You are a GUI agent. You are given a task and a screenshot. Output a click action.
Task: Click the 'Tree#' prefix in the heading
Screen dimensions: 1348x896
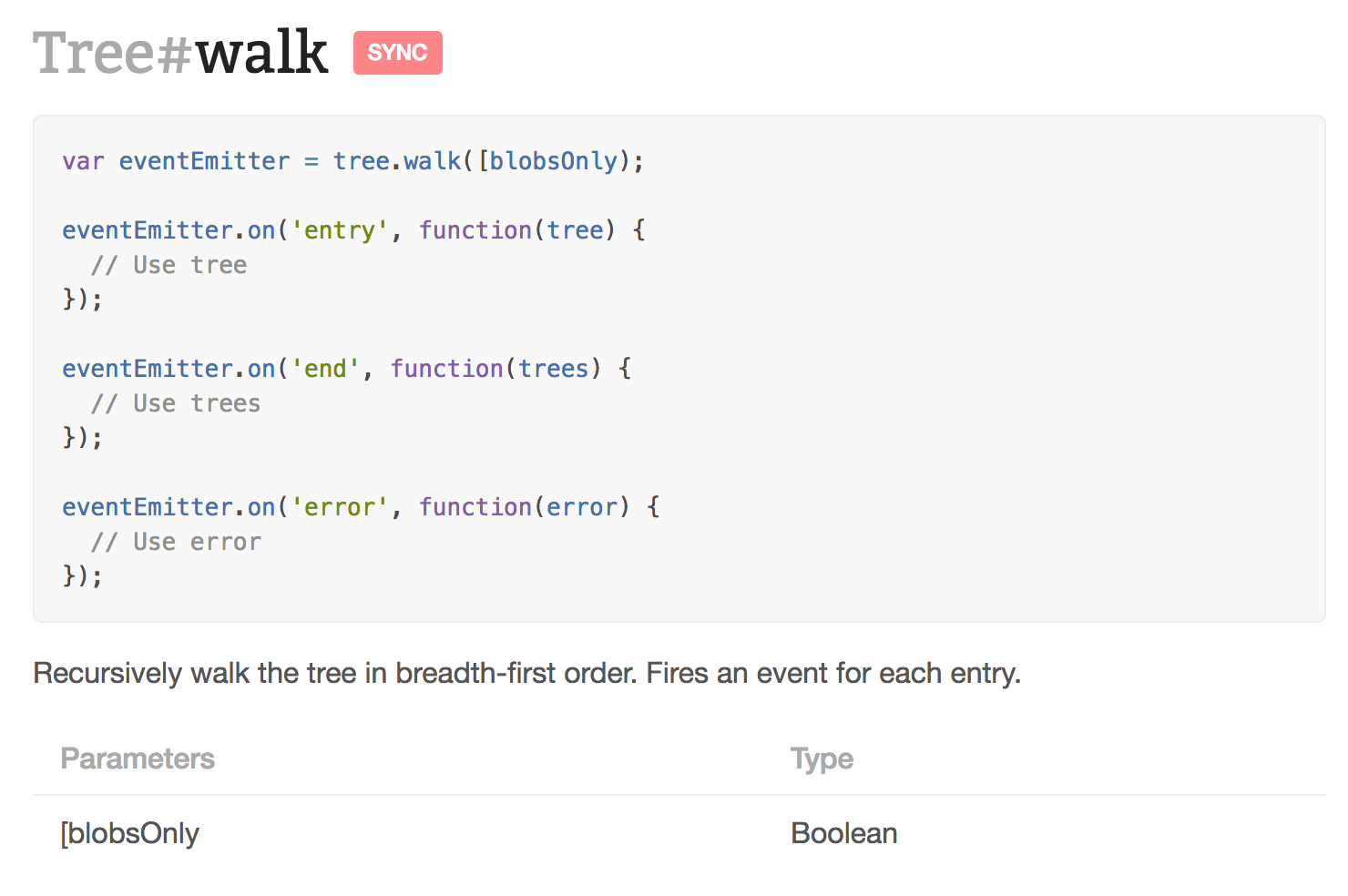click(x=114, y=53)
